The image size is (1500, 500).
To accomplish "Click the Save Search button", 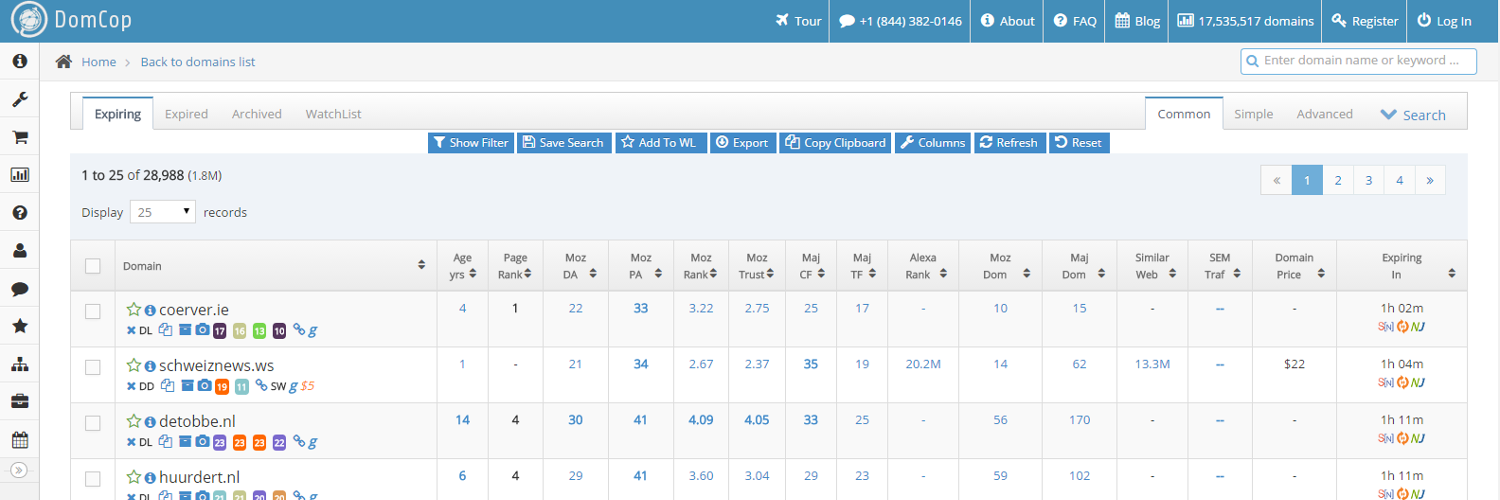I will [x=564, y=143].
